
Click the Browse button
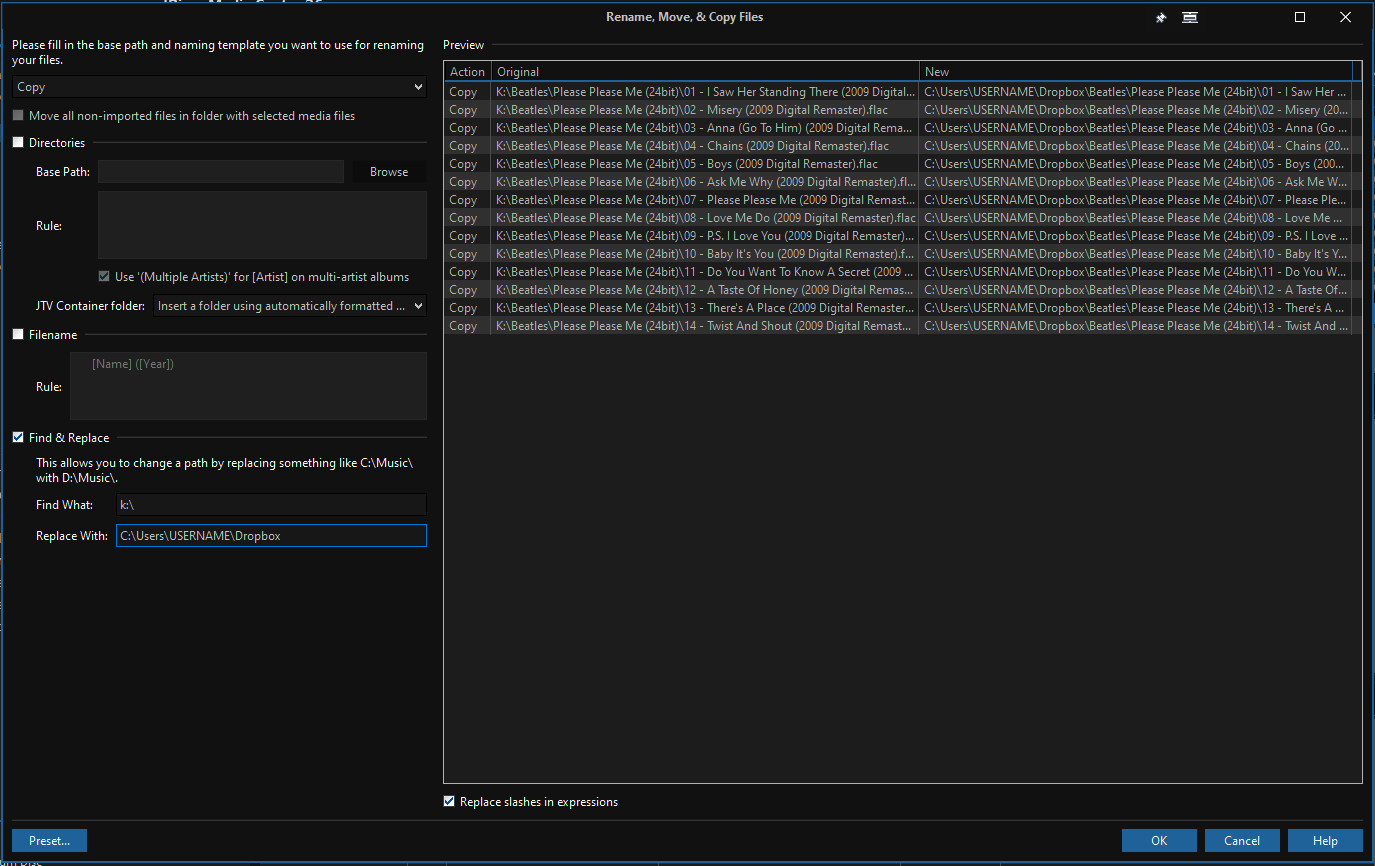coord(389,172)
